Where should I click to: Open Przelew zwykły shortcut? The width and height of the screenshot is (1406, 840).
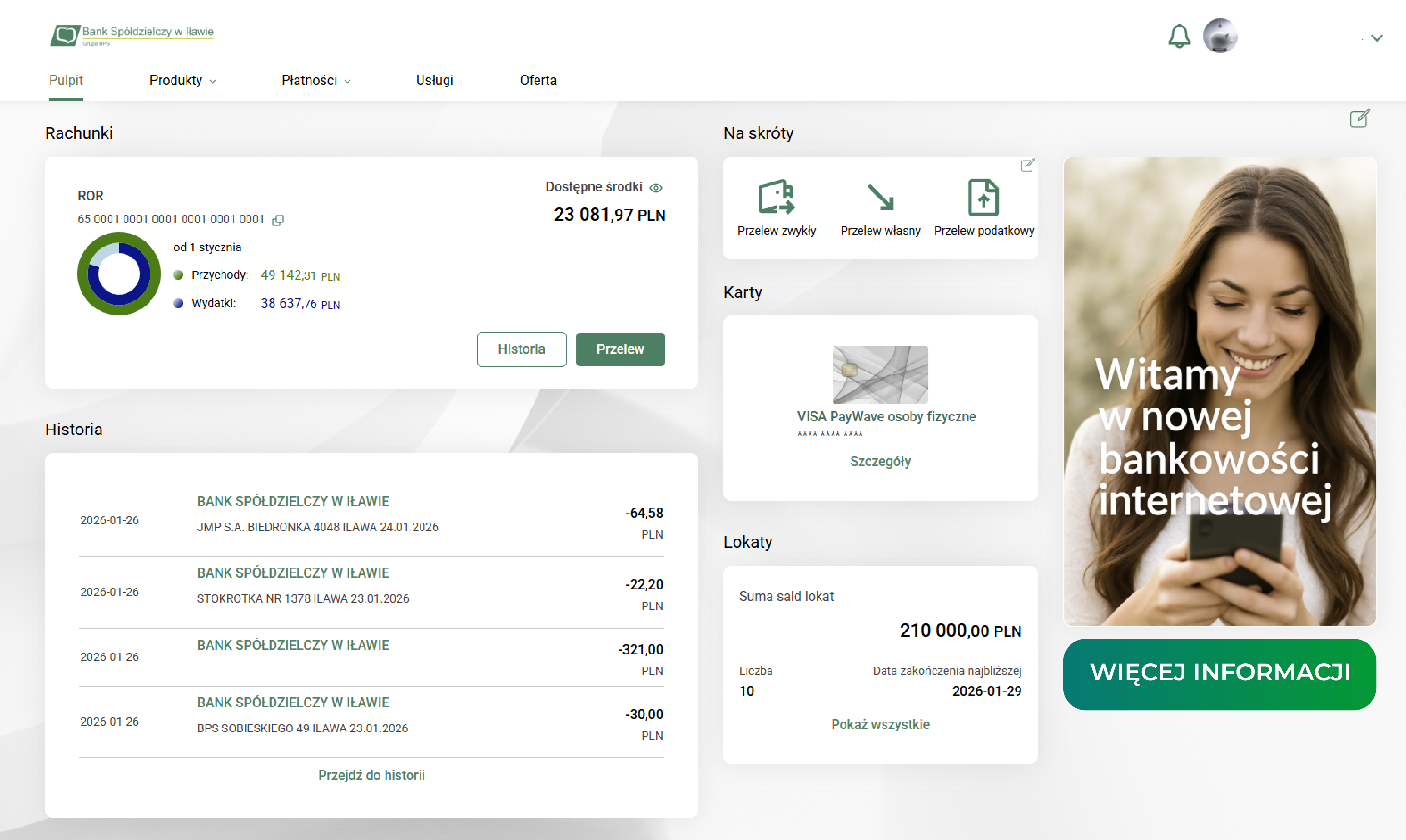tap(776, 207)
